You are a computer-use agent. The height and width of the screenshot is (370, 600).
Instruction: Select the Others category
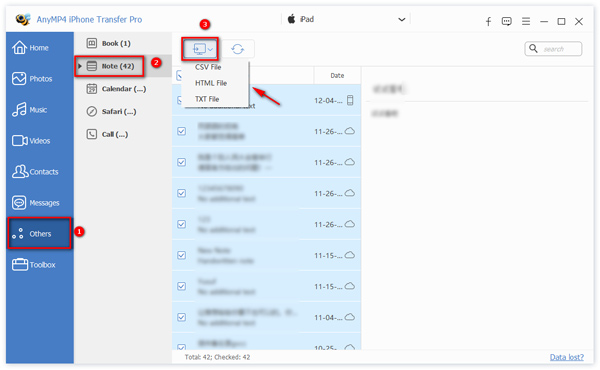(x=39, y=233)
